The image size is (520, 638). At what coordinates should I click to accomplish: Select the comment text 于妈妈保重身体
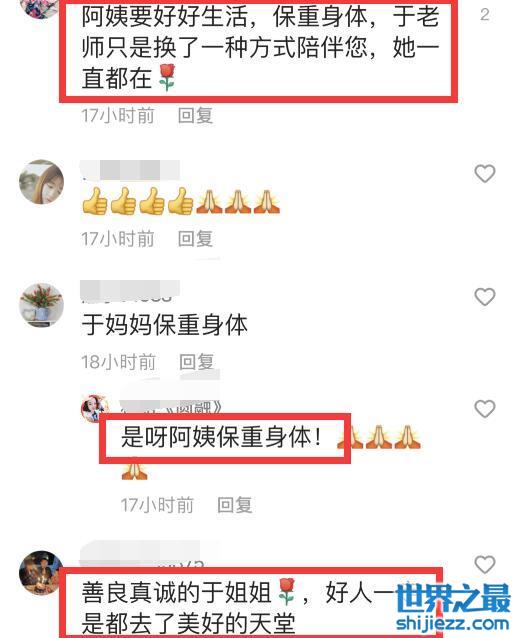(164, 325)
